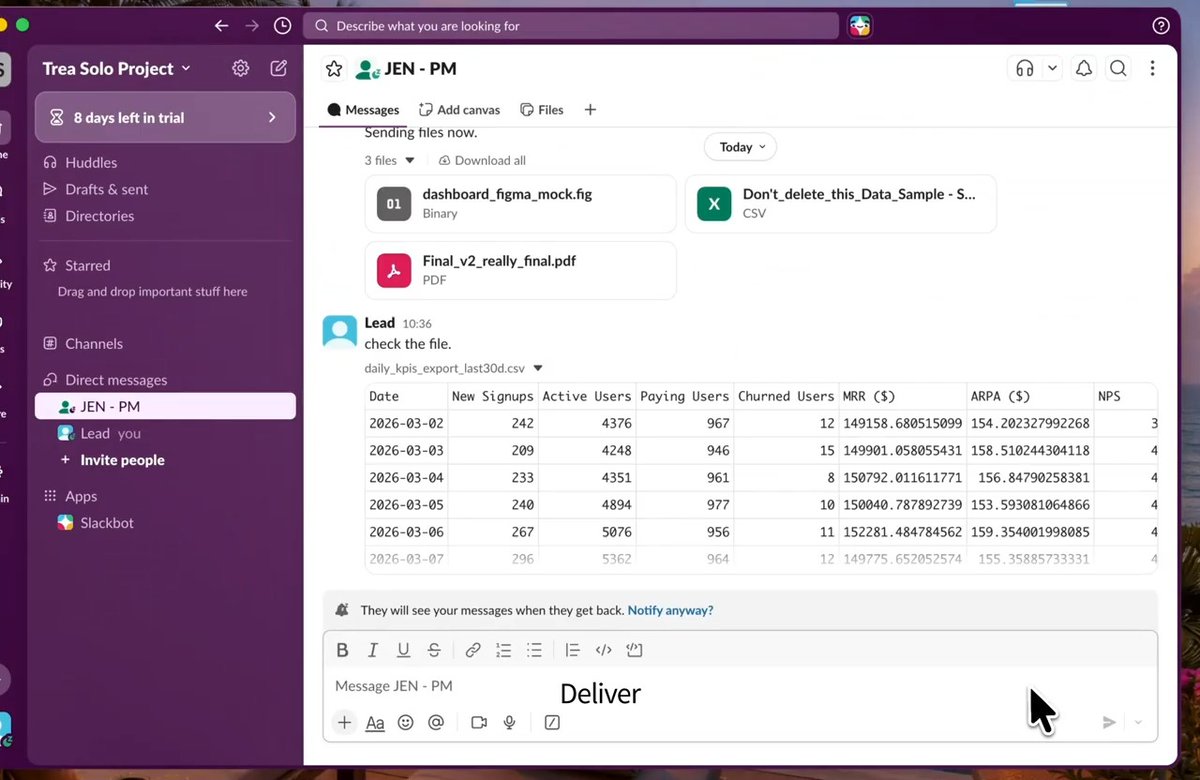1200x780 pixels.
Task: Search in conversation magnifier icon
Action: pos(1118,69)
